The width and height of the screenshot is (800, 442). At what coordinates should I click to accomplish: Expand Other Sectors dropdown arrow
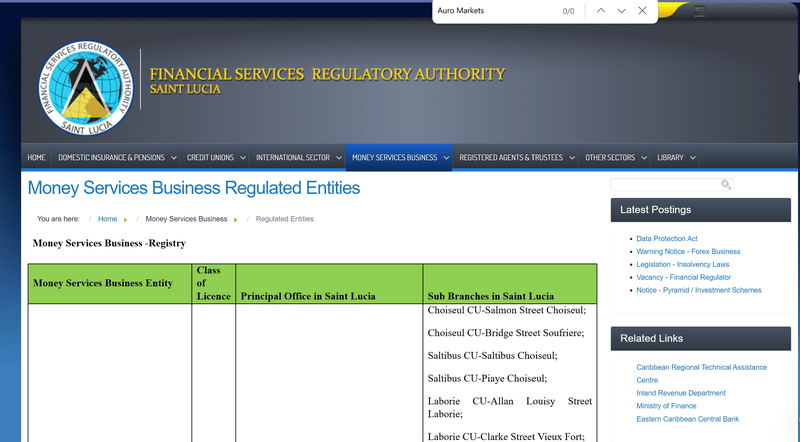click(644, 158)
